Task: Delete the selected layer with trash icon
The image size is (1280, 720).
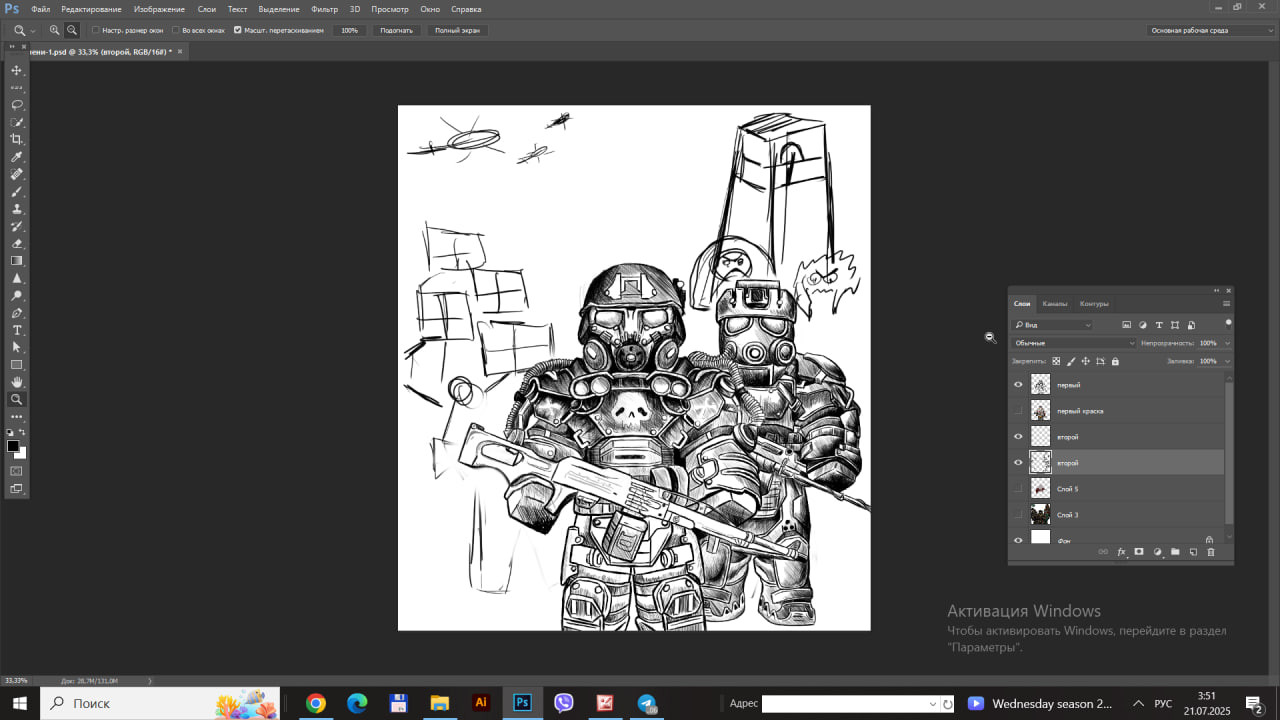Action: [x=1211, y=551]
